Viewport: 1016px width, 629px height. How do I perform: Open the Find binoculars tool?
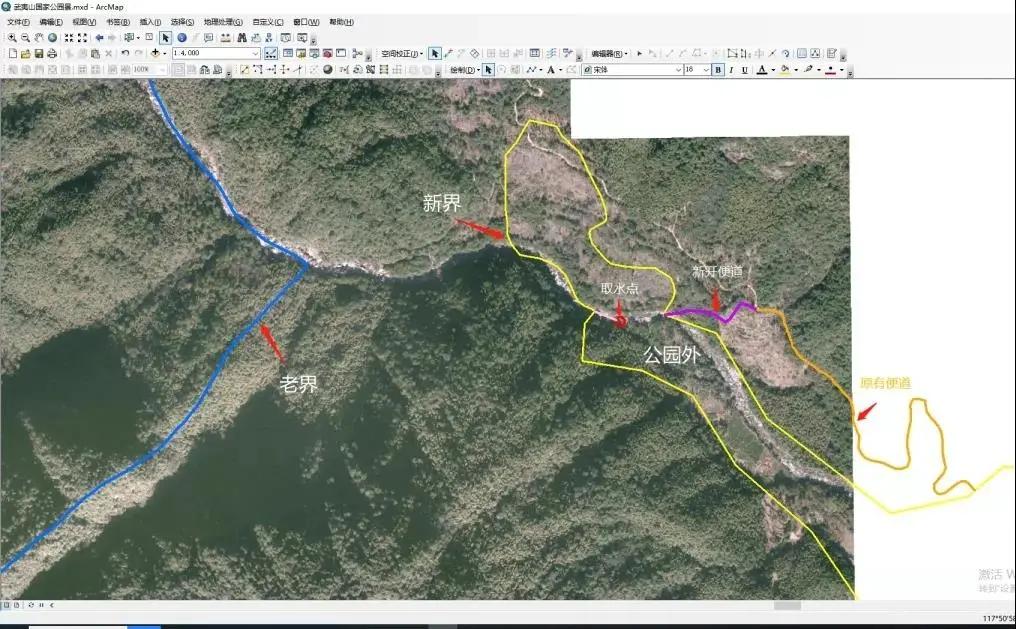pos(242,36)
